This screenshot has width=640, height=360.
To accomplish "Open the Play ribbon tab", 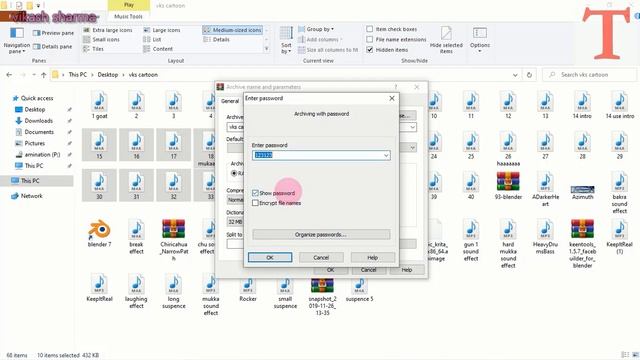I will click(x=129, y=5).
